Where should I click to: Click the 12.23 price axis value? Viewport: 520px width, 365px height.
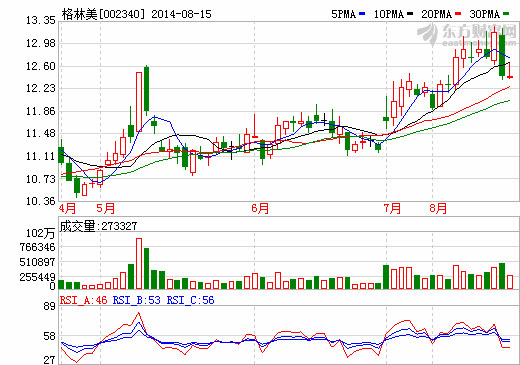(41, 88)
